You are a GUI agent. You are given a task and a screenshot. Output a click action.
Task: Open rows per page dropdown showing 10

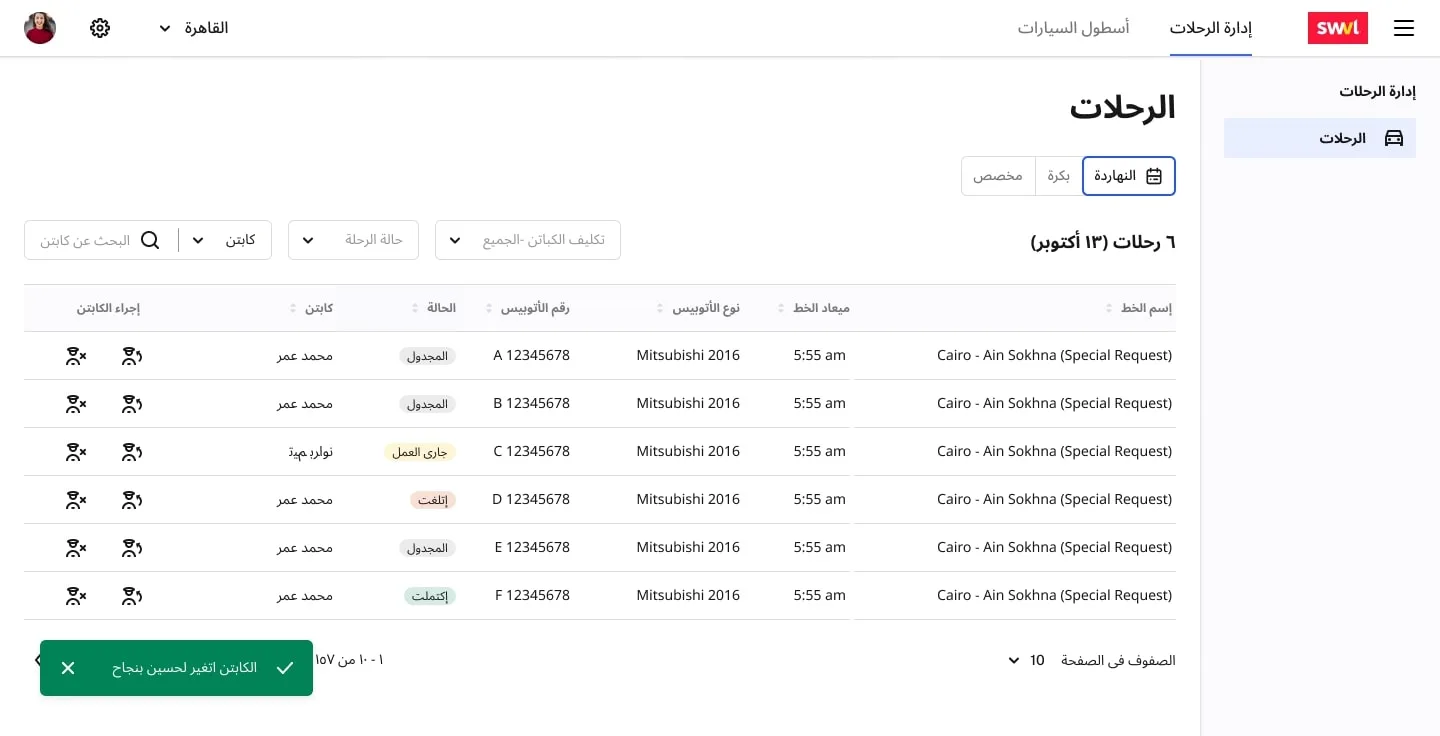click(x=1026, y=660)
